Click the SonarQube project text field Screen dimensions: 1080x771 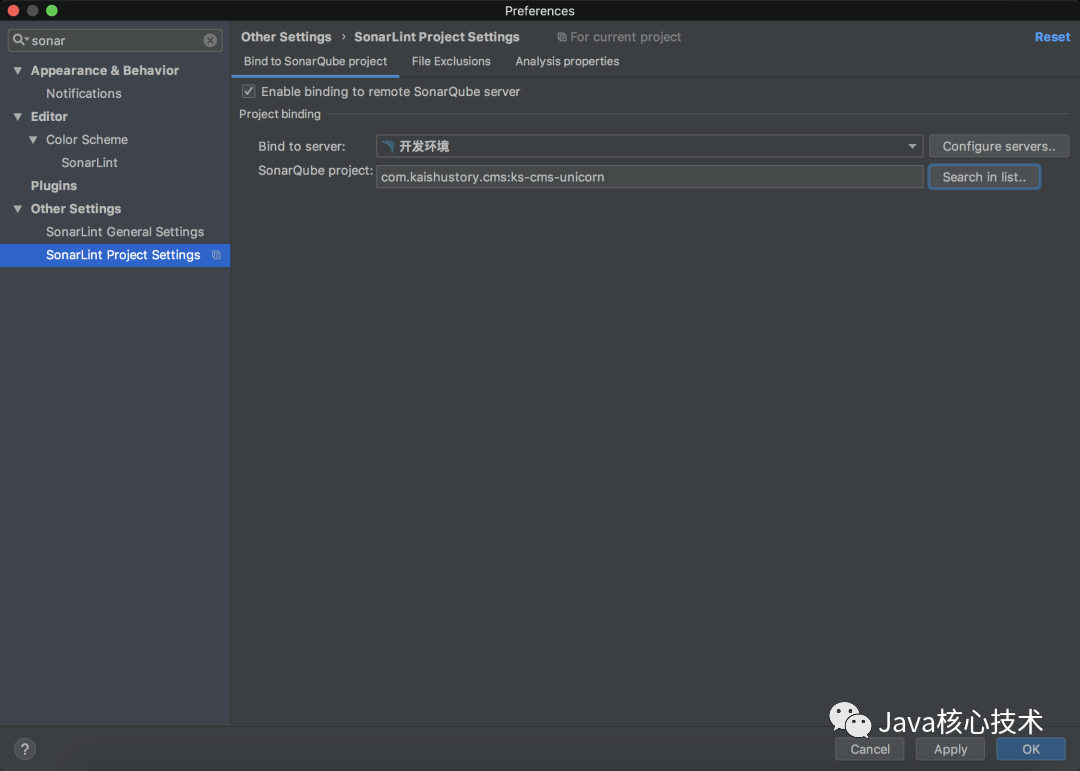(x=650, y=177)
